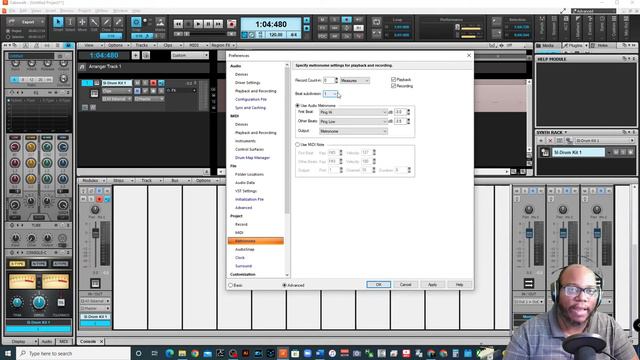
Task: Switch to Notes browser tab
Action: pyautogui.click(x=602, y=45)
